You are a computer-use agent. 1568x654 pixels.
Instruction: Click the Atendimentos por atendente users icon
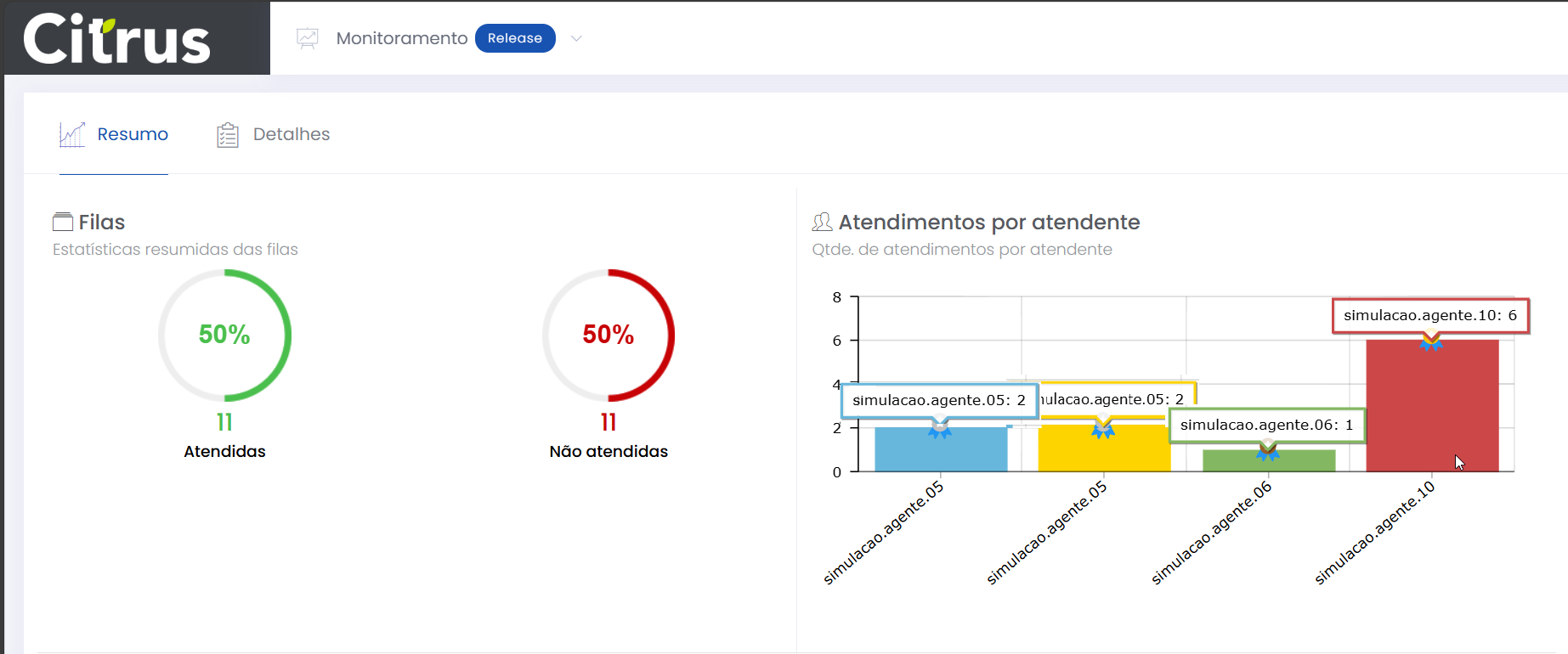822,223
